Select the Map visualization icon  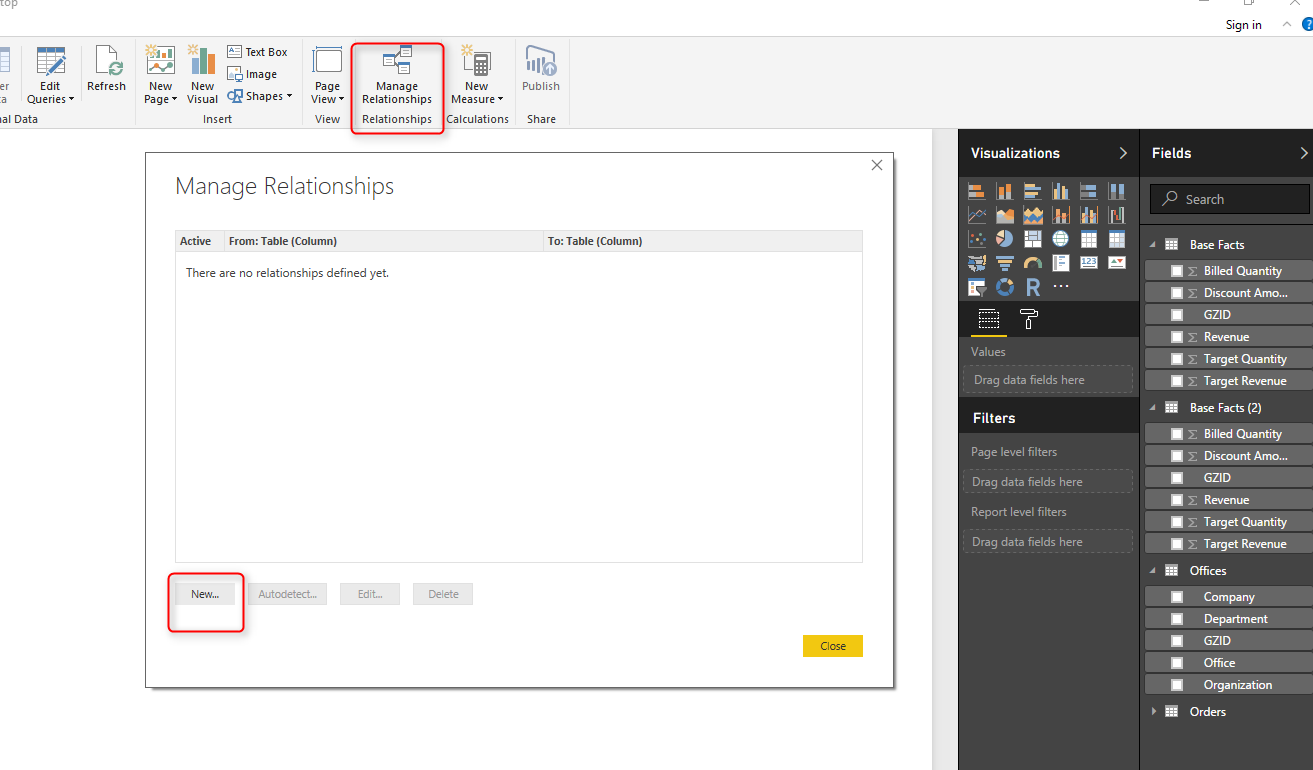[1061, 238]
